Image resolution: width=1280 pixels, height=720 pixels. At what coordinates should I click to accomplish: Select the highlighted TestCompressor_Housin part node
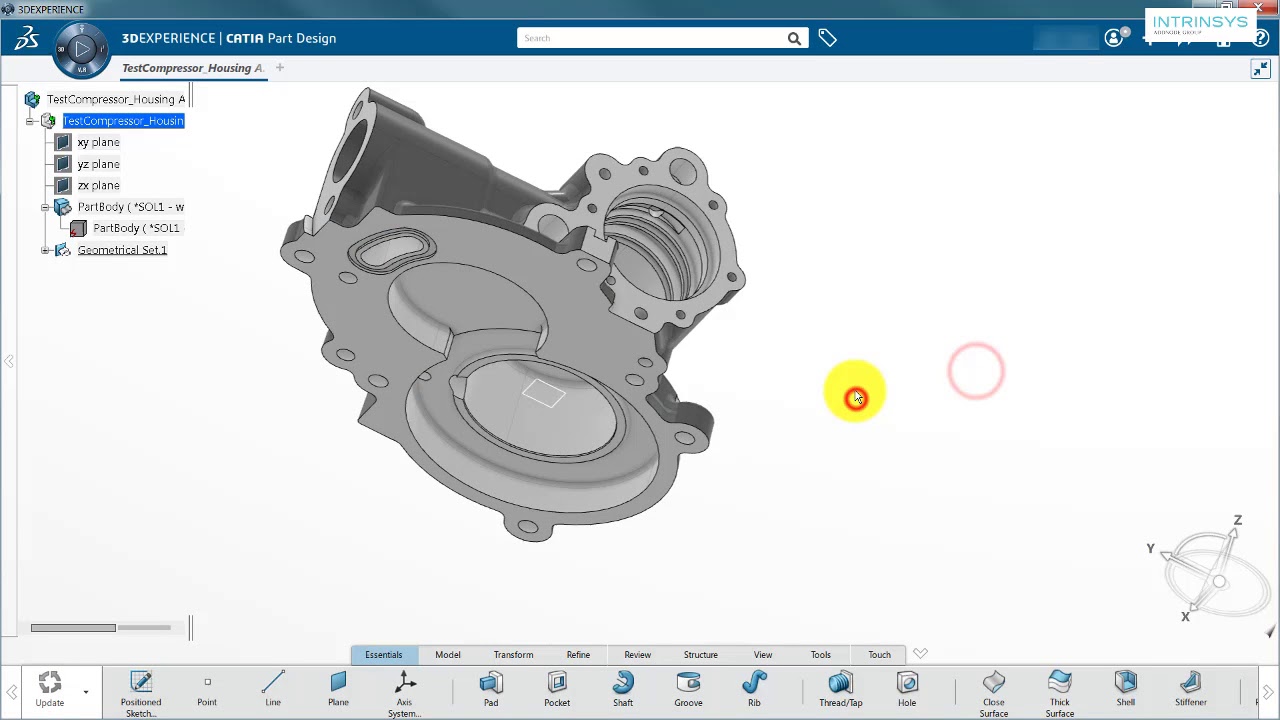(x=123, y=121)
